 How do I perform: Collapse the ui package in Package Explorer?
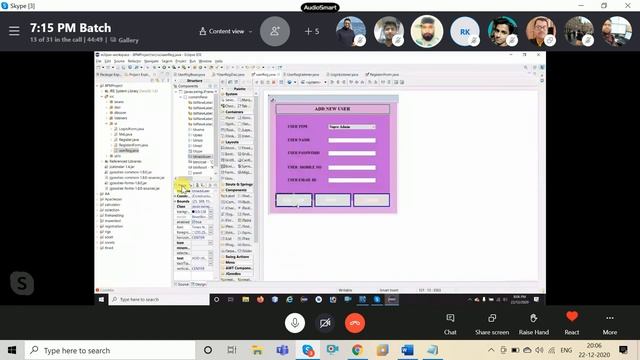pyautogui.click(x=107, y=123)
